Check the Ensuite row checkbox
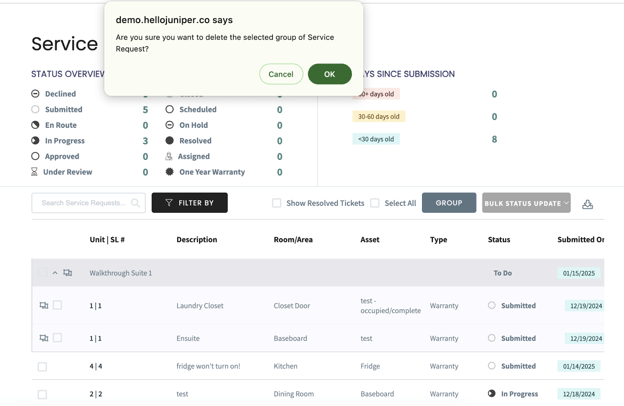The width and height of the screenshot is (624, 406). point(57,338)
